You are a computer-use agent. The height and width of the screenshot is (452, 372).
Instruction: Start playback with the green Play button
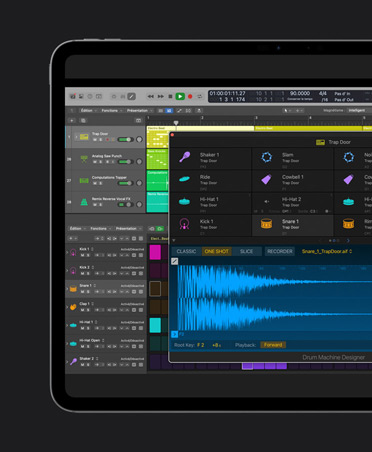tap(180, 96)
